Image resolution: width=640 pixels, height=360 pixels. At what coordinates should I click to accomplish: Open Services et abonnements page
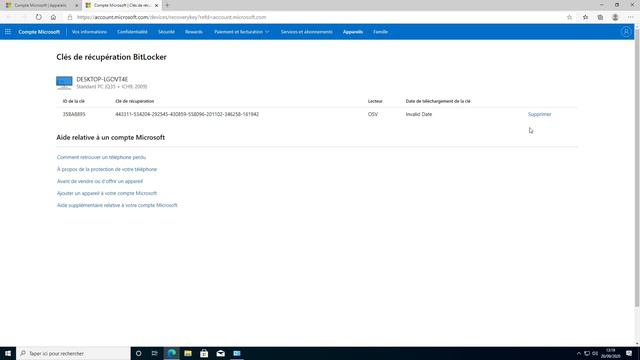coord(307,32)
